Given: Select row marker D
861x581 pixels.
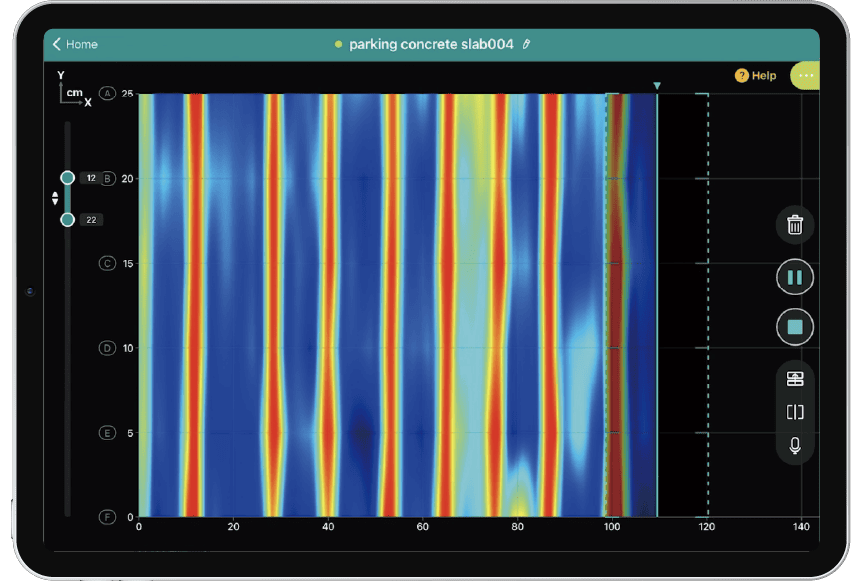Looking at the screenshot, I should [107, 348].
